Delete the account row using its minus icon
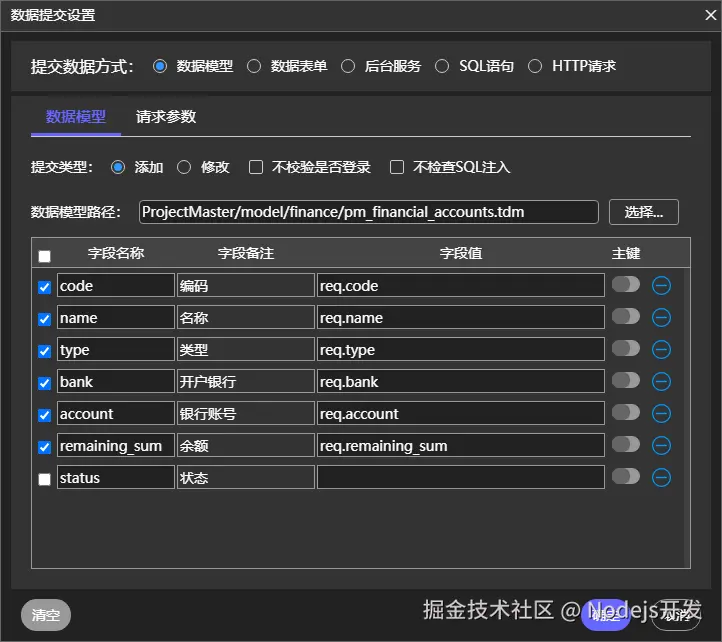 (x=661, y=414)
